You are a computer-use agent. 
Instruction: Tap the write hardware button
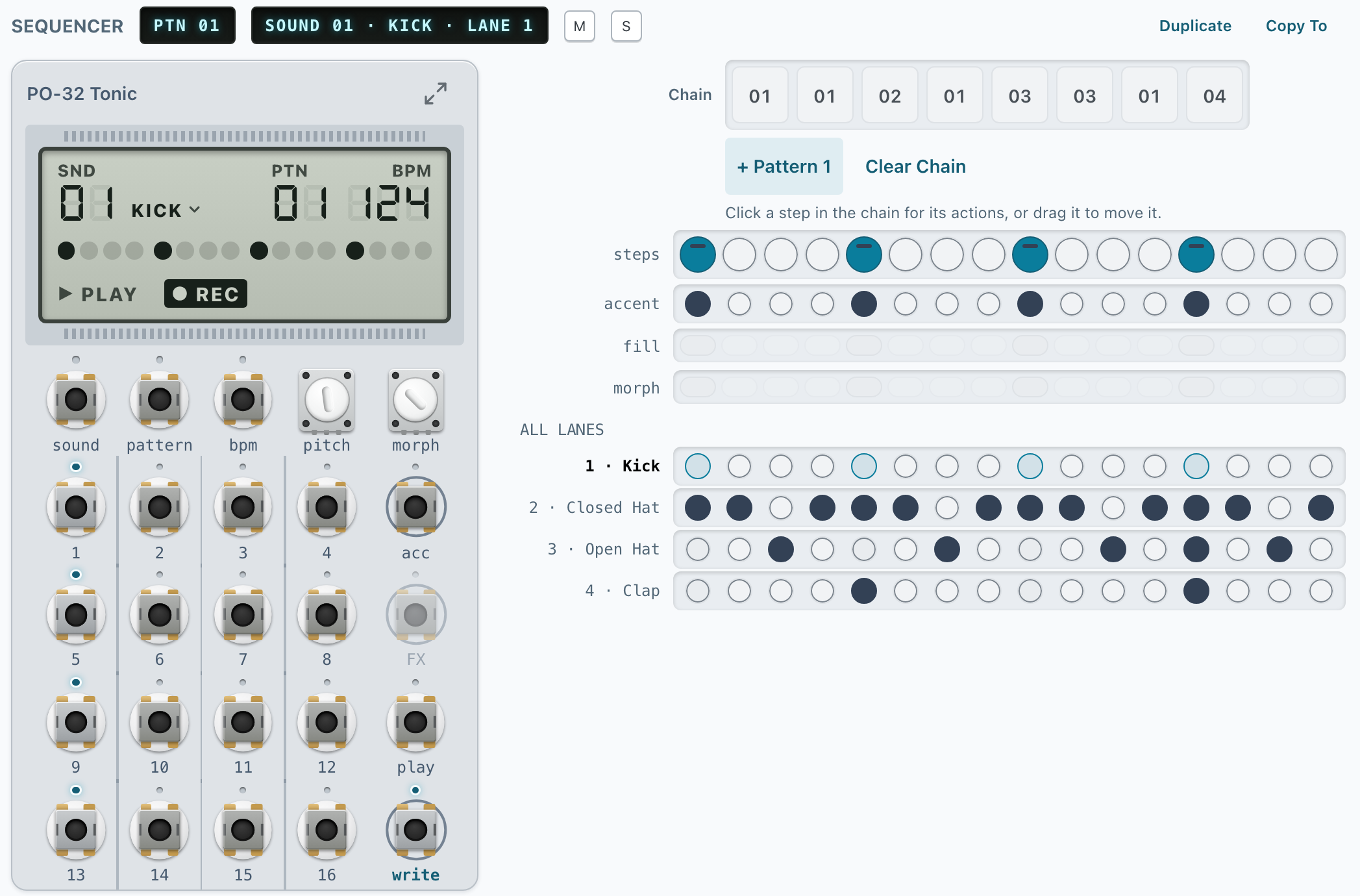point(415,830)
